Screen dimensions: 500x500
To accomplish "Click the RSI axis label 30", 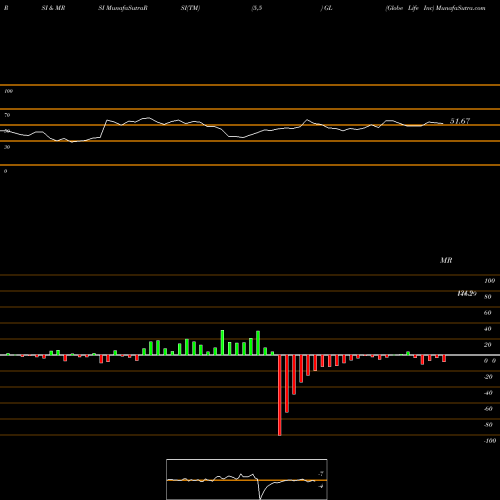I will 7,147.
